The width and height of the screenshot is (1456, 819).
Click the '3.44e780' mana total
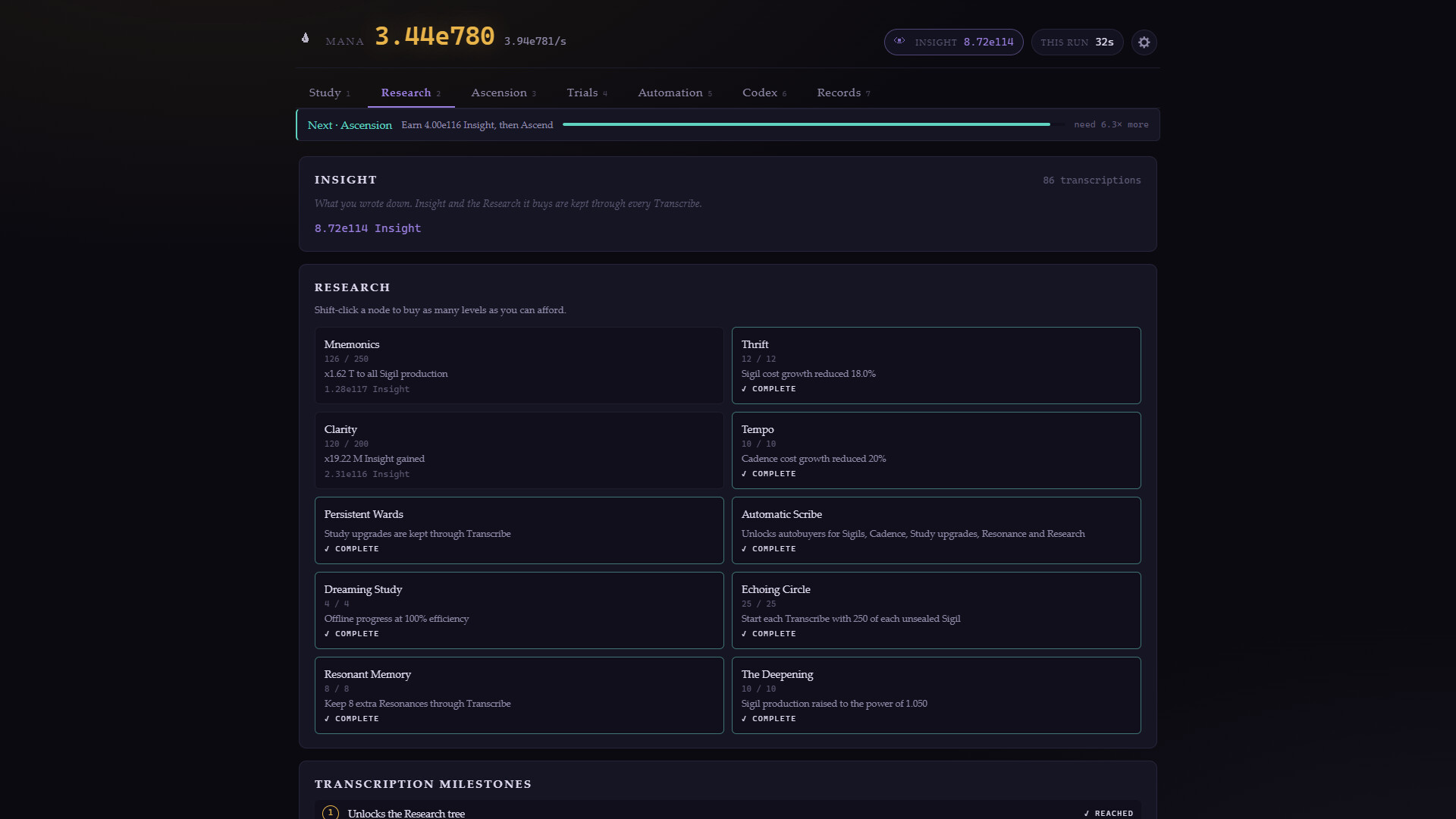click(435, 36)
